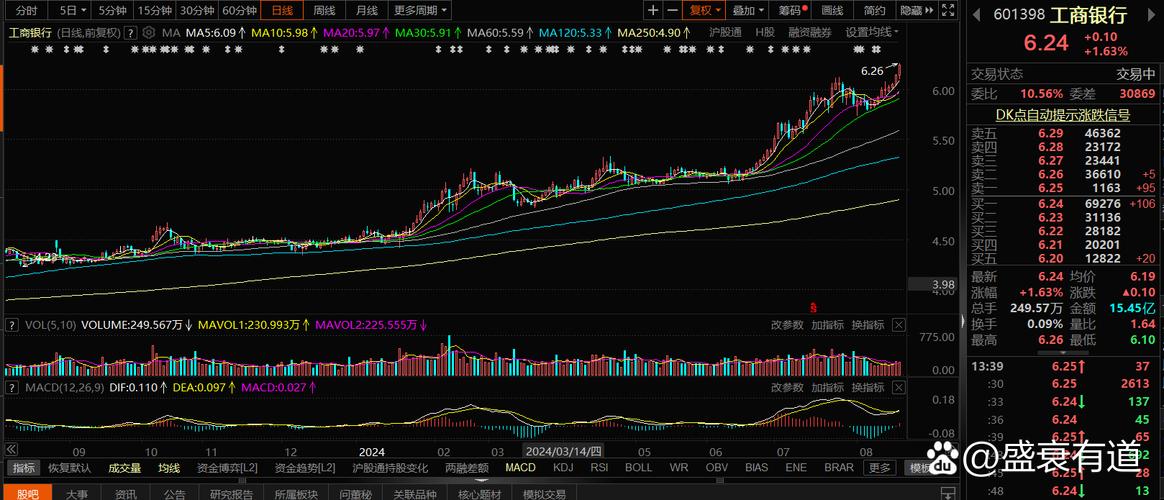Expand 更多周期 dropdown

tap(420, 10)
